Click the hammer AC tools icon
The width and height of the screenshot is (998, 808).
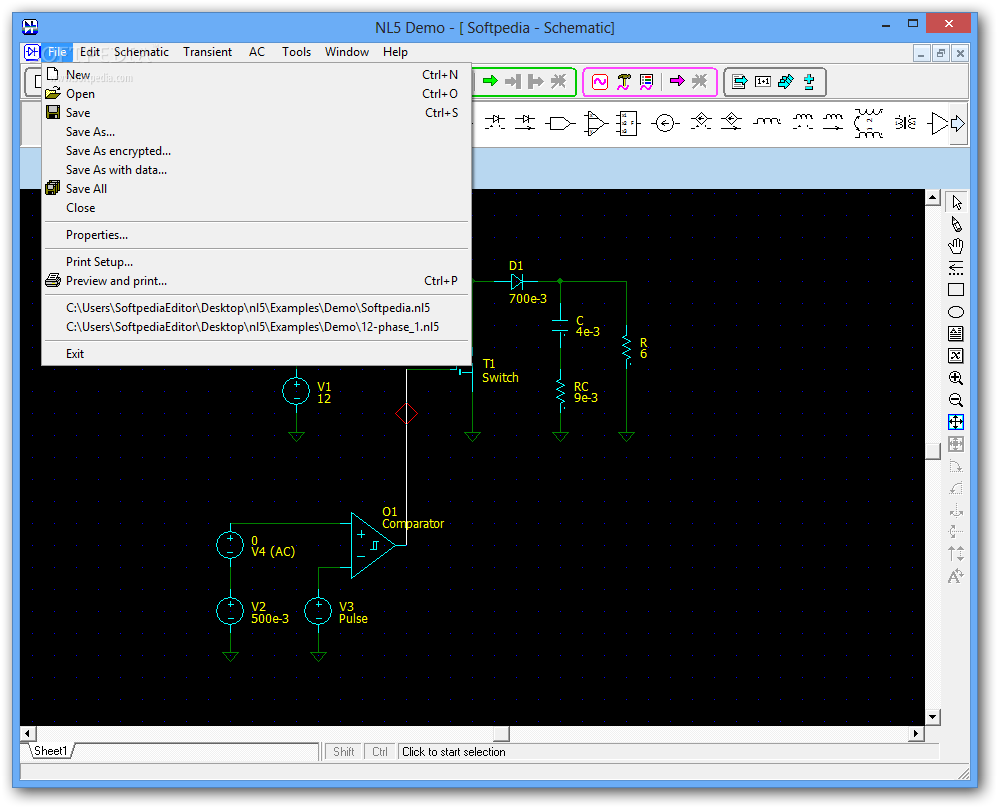pos(624,82)
